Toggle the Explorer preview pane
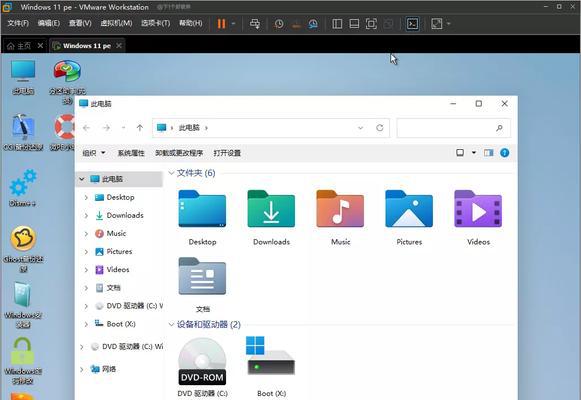 (x=488, y=153)
